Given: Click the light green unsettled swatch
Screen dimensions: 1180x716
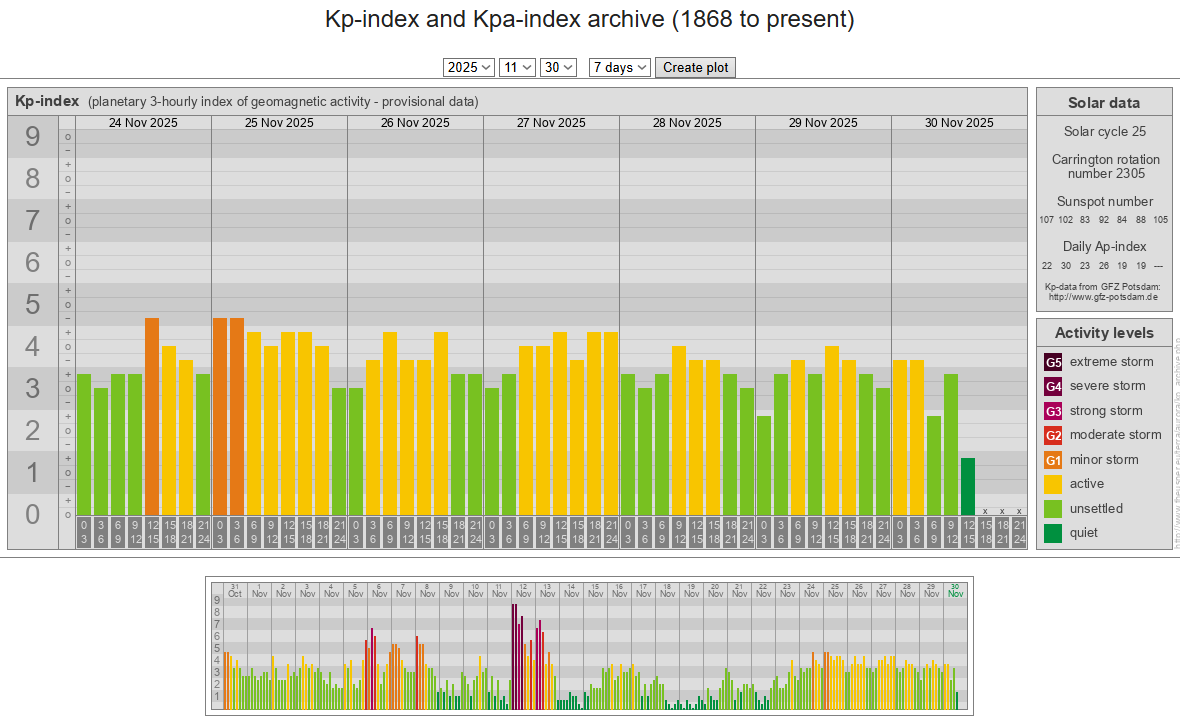Looking at the screenshot, I should 1053,509.
